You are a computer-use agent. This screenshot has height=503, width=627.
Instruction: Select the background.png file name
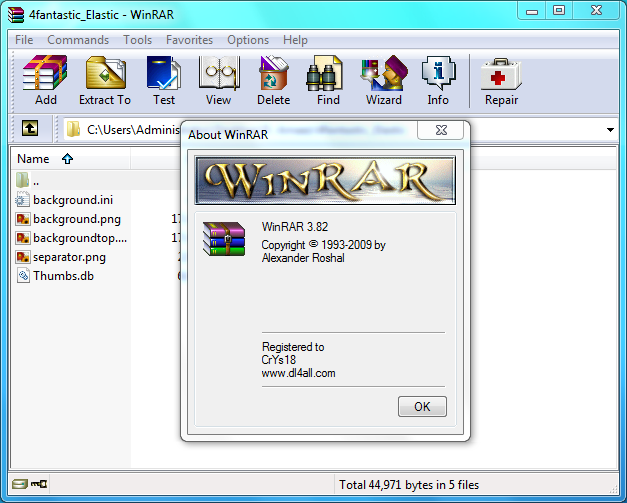[77, 219]
